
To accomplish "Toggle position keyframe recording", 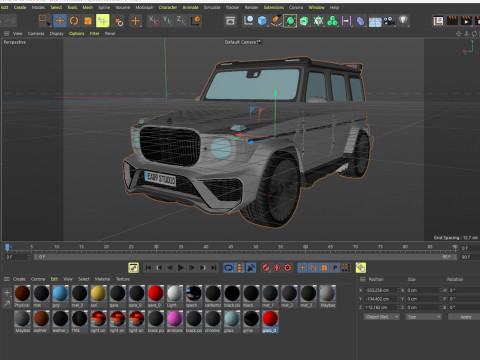I will (x=302, y=268).
